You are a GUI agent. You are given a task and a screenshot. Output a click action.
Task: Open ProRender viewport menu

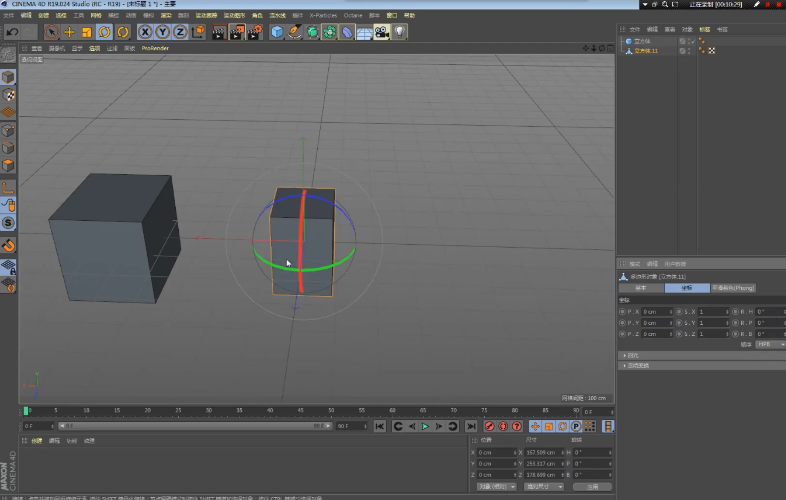tap(155, 48)
